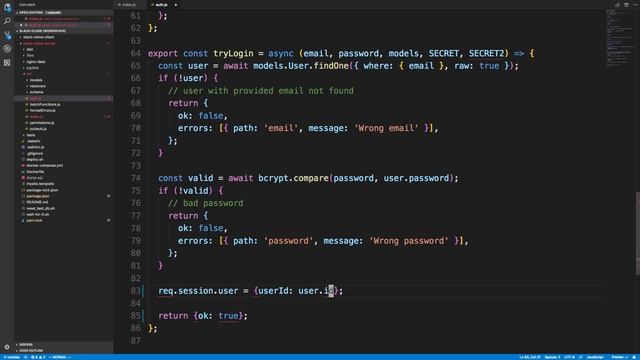Screen dimensions: 640x360
Task: Click 'req.session.user' on line 83
Action: (198, 291)
